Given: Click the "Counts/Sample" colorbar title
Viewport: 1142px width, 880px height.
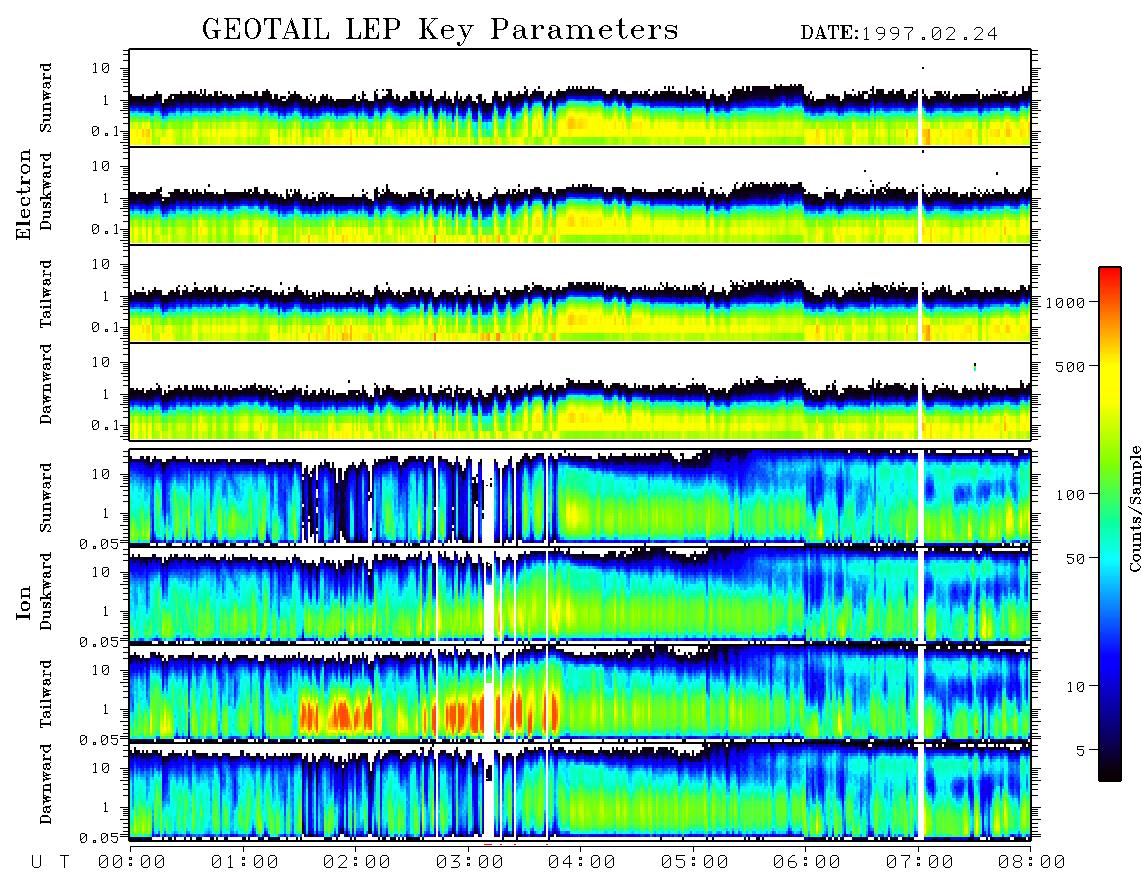Looking at the screenshot, I should (1134, 508).
